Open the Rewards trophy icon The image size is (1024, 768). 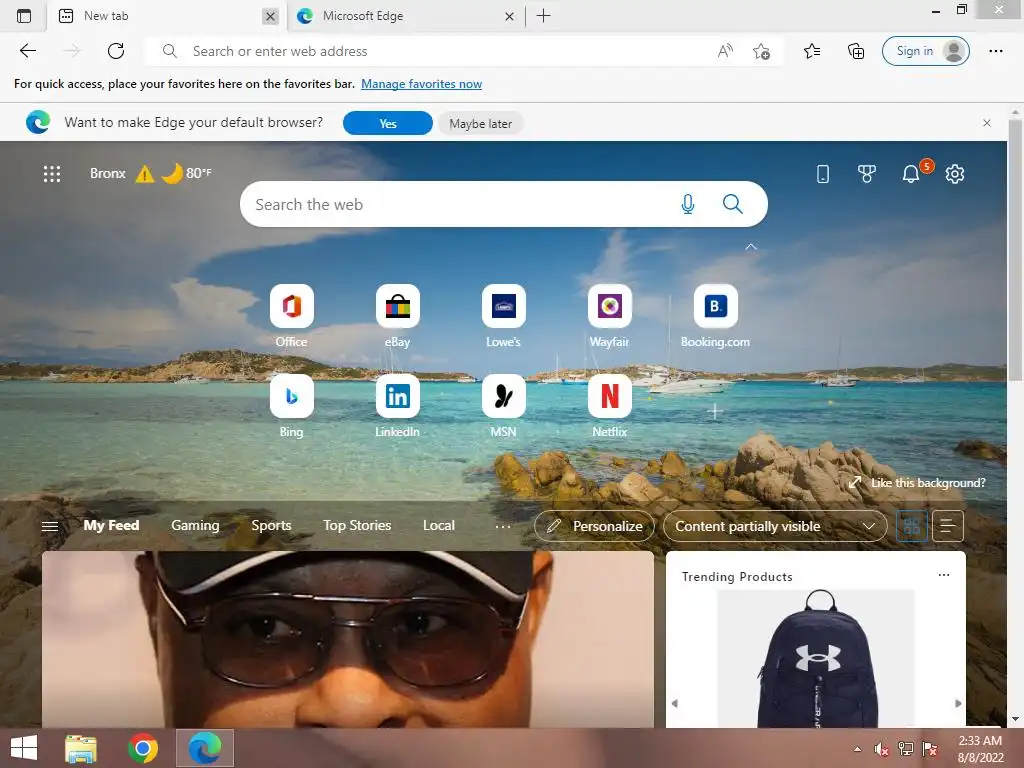click(867, 174)
